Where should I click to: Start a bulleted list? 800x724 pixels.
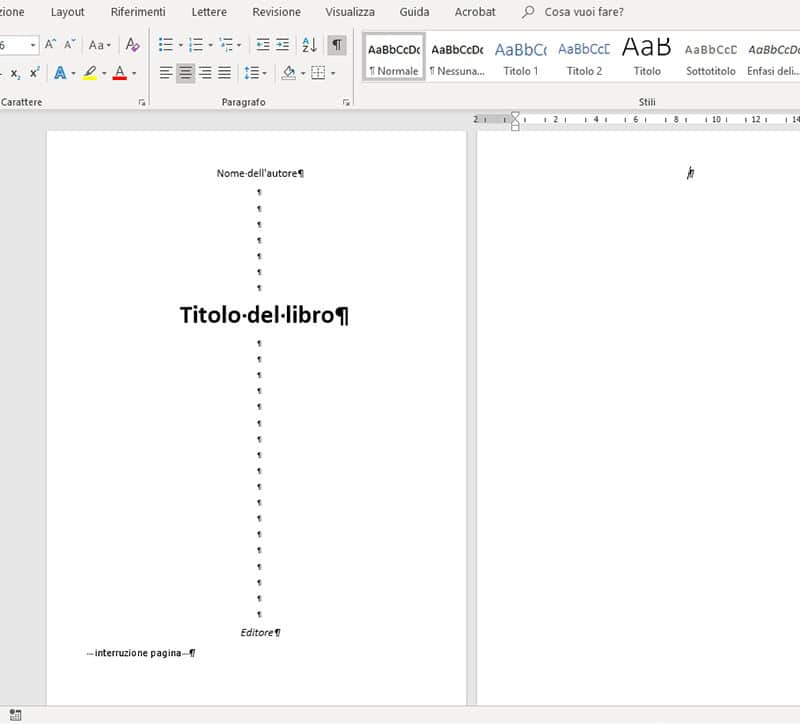pyautogui.click(x=165, y=44)
